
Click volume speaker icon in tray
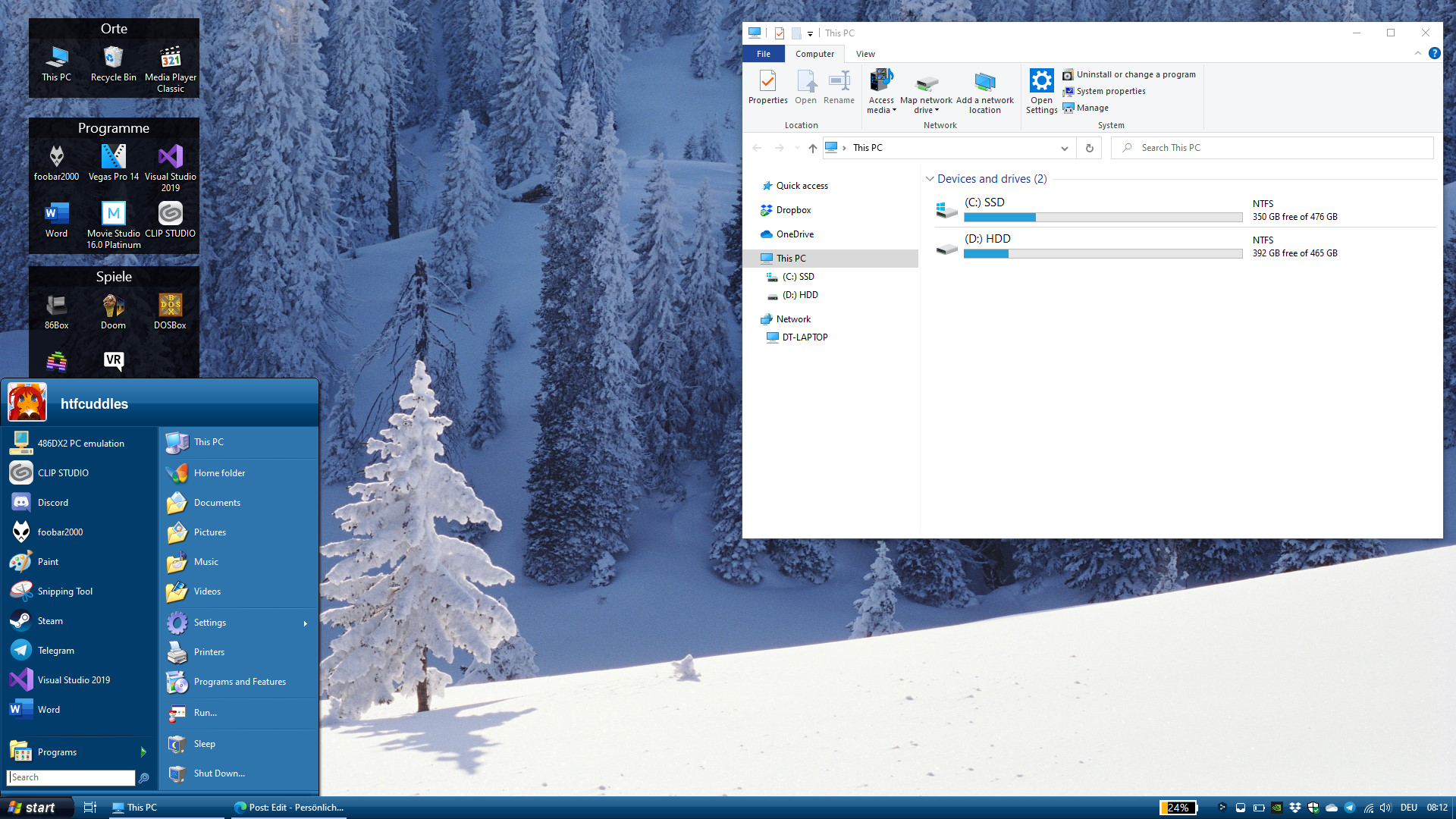[1386, 808]
